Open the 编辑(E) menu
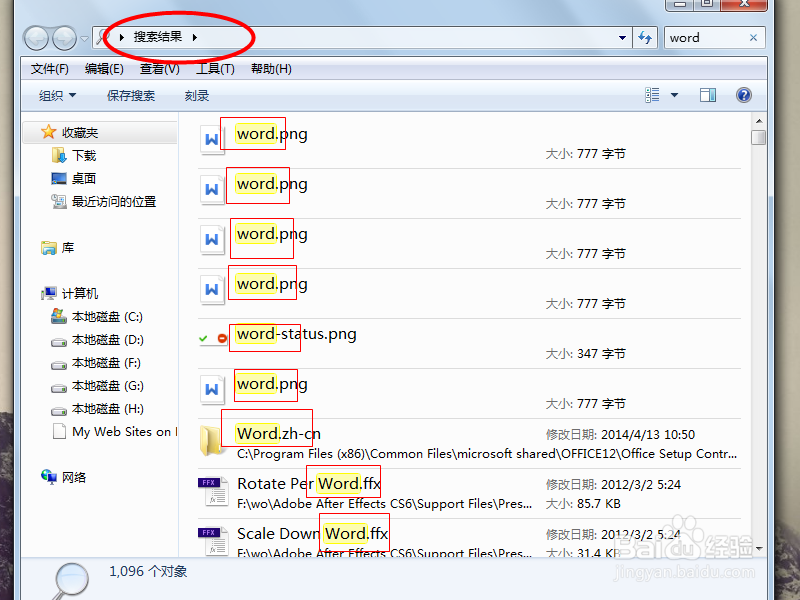800x600 pixels. point(104,69)
